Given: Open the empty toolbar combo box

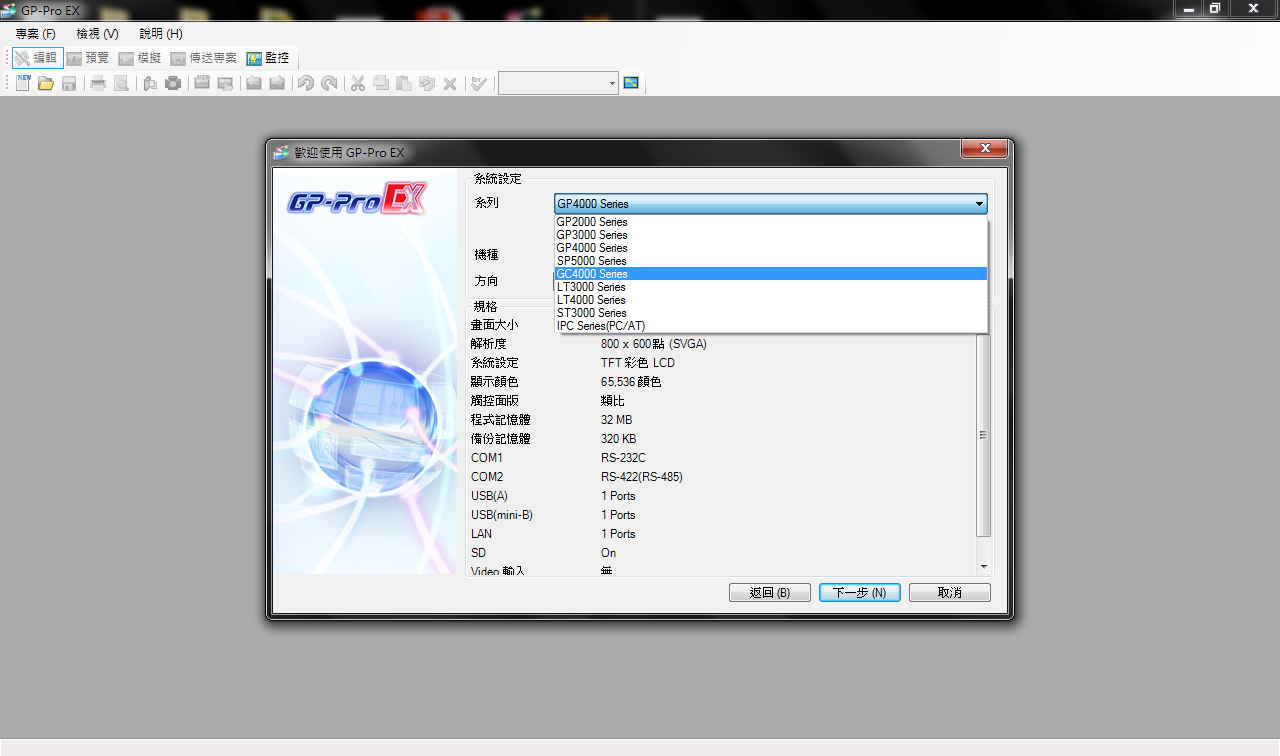Looking at the screenshot, I should [558, 83].
